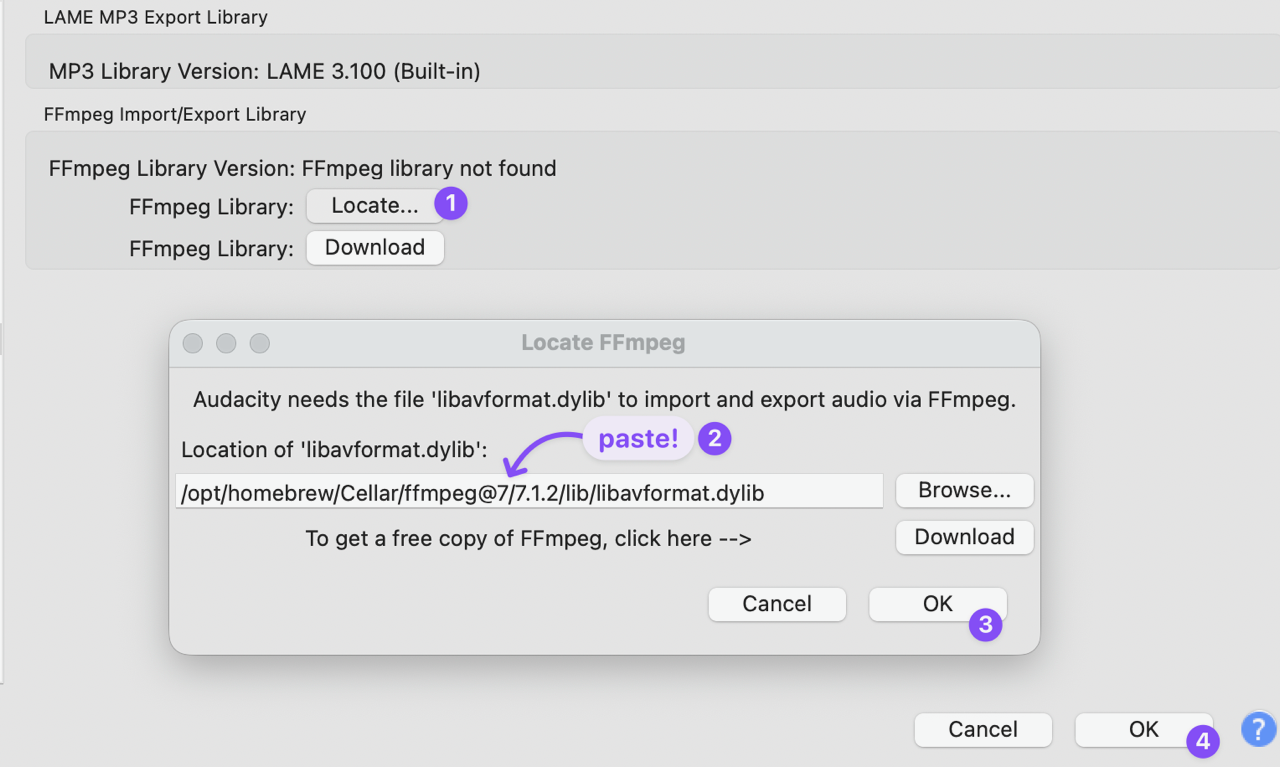Screen dimensions: 1280x767
Task: Click the purple step 1 badge
Action: (450, 204)
